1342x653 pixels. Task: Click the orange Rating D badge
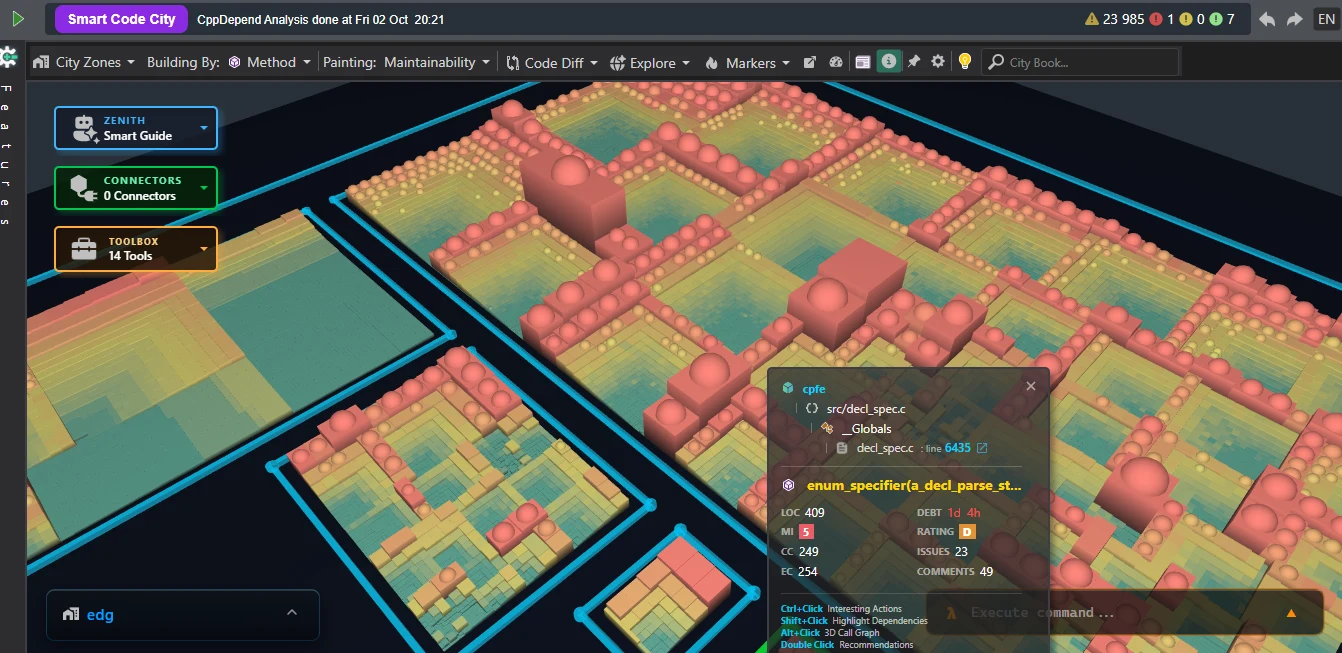click(967, 531)
